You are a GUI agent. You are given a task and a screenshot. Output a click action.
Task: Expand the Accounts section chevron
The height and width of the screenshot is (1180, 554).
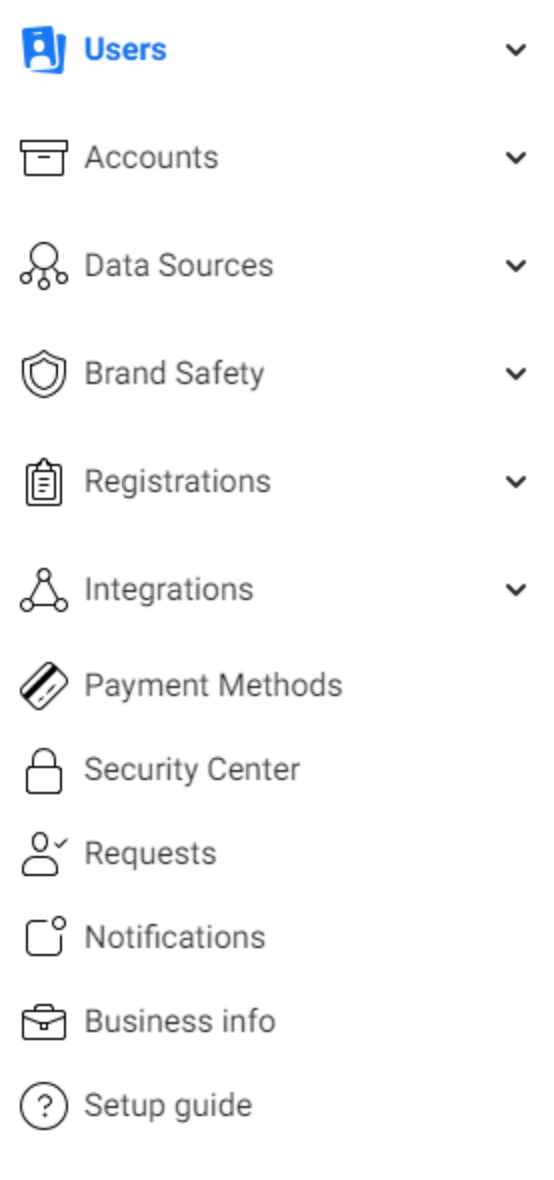516,158
